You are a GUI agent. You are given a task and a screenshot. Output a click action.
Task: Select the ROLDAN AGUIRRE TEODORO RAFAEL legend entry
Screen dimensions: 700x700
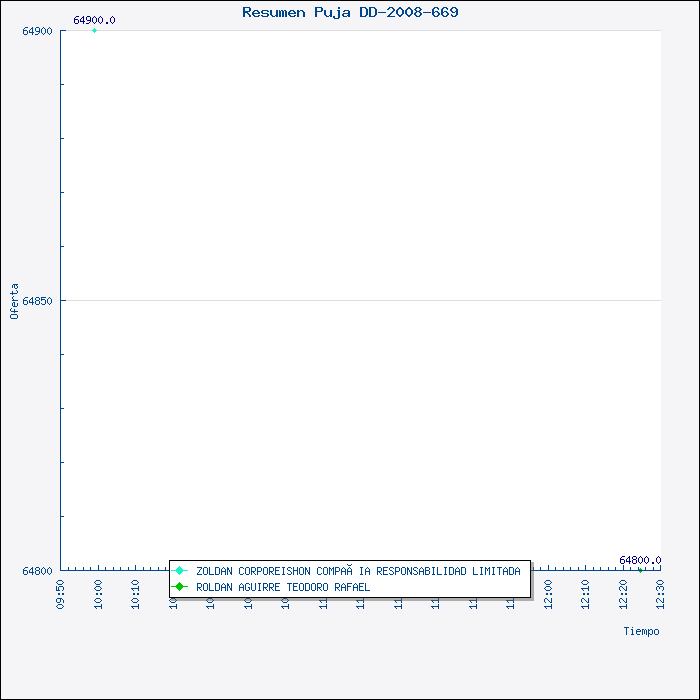click(282, 587)
